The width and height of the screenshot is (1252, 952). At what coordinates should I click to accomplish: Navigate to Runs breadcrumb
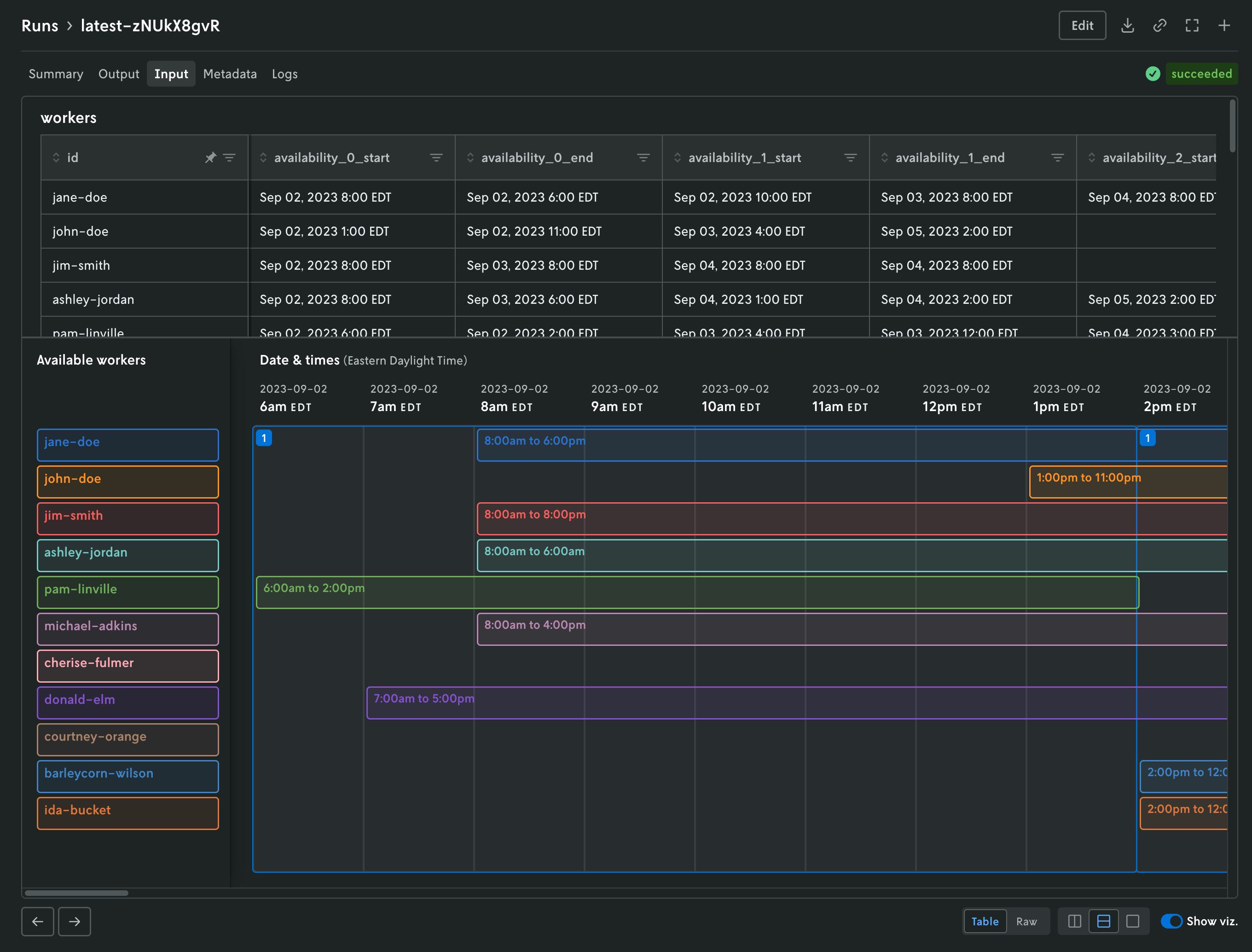(40, 25)
